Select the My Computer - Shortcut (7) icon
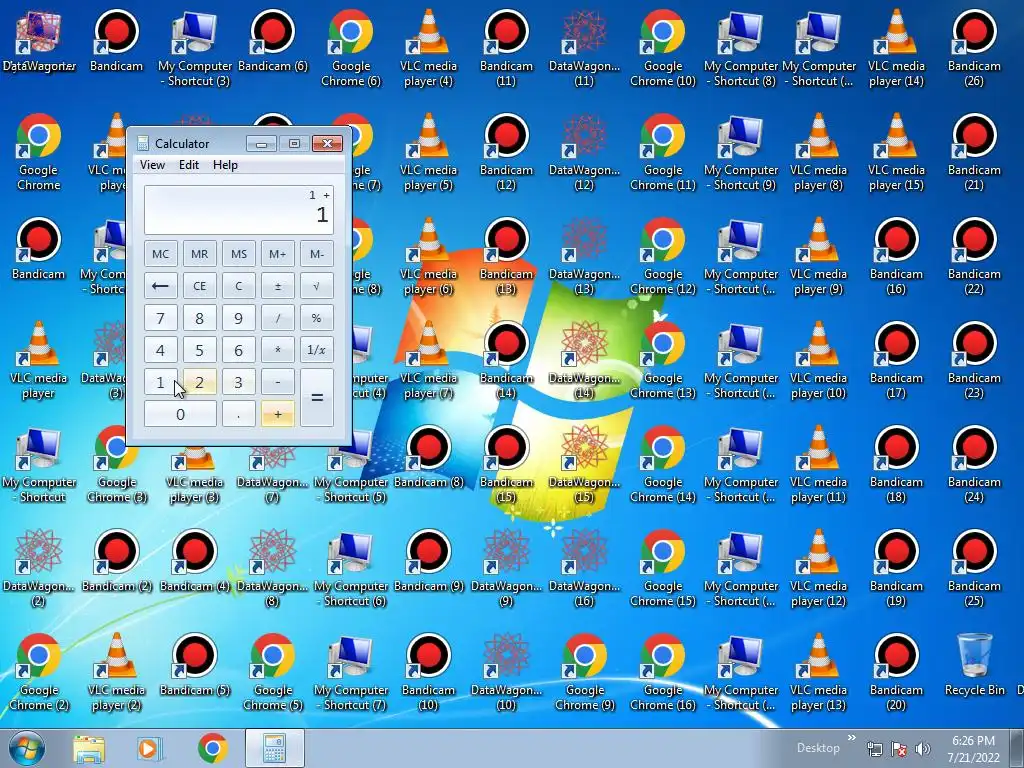Image resolution: width=1024 pixels, height=768 pixels. [x=351, y=673]
